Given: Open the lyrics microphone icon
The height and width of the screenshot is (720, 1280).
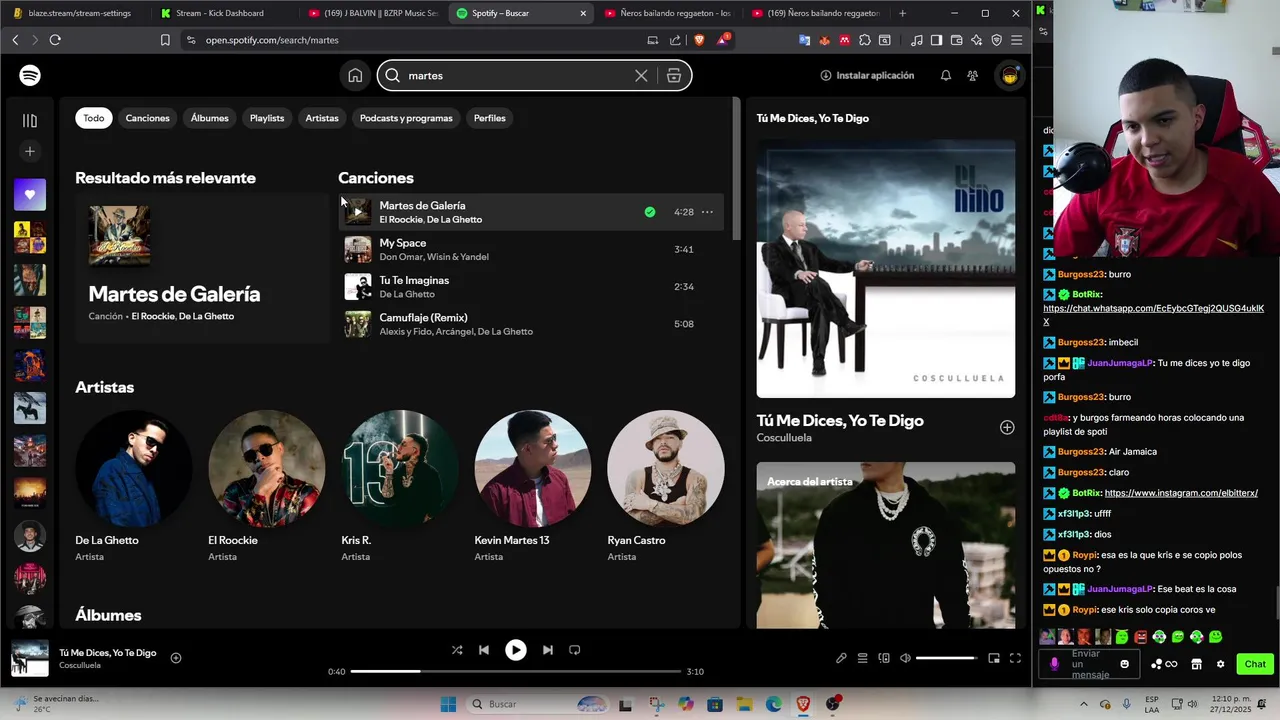Looking at the screenshot, I should pos(841,658).
